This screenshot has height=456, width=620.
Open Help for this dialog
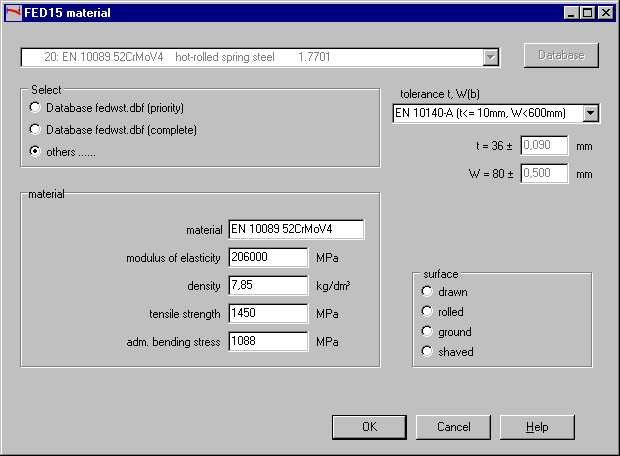(538, 427)
